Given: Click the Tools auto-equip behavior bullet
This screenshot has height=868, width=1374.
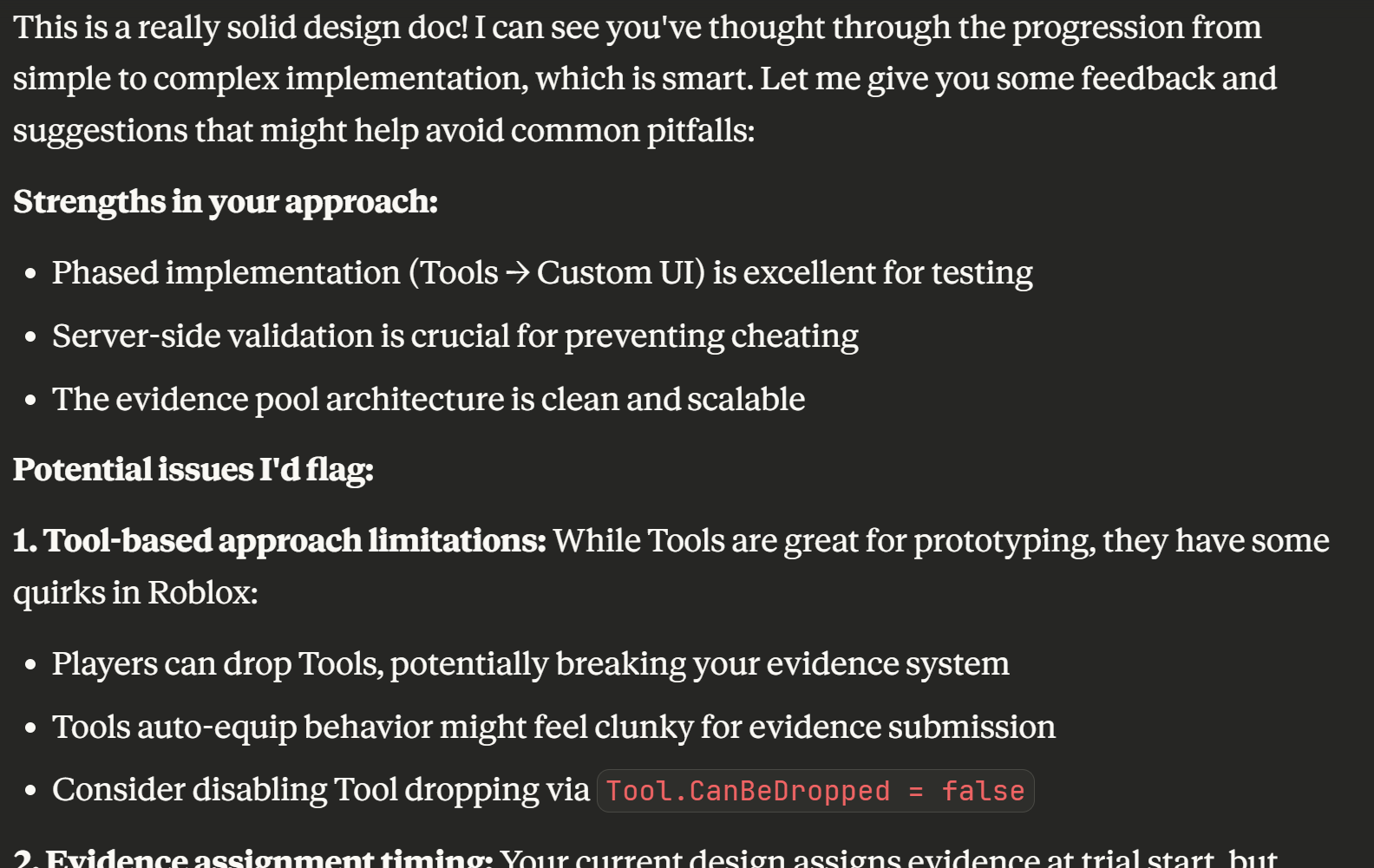Looking at the screenshot, I should (553, 728).
